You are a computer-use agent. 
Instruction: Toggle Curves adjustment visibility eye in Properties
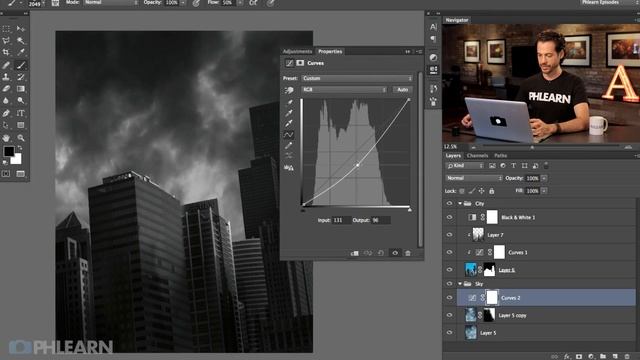(x=395, y=253)
